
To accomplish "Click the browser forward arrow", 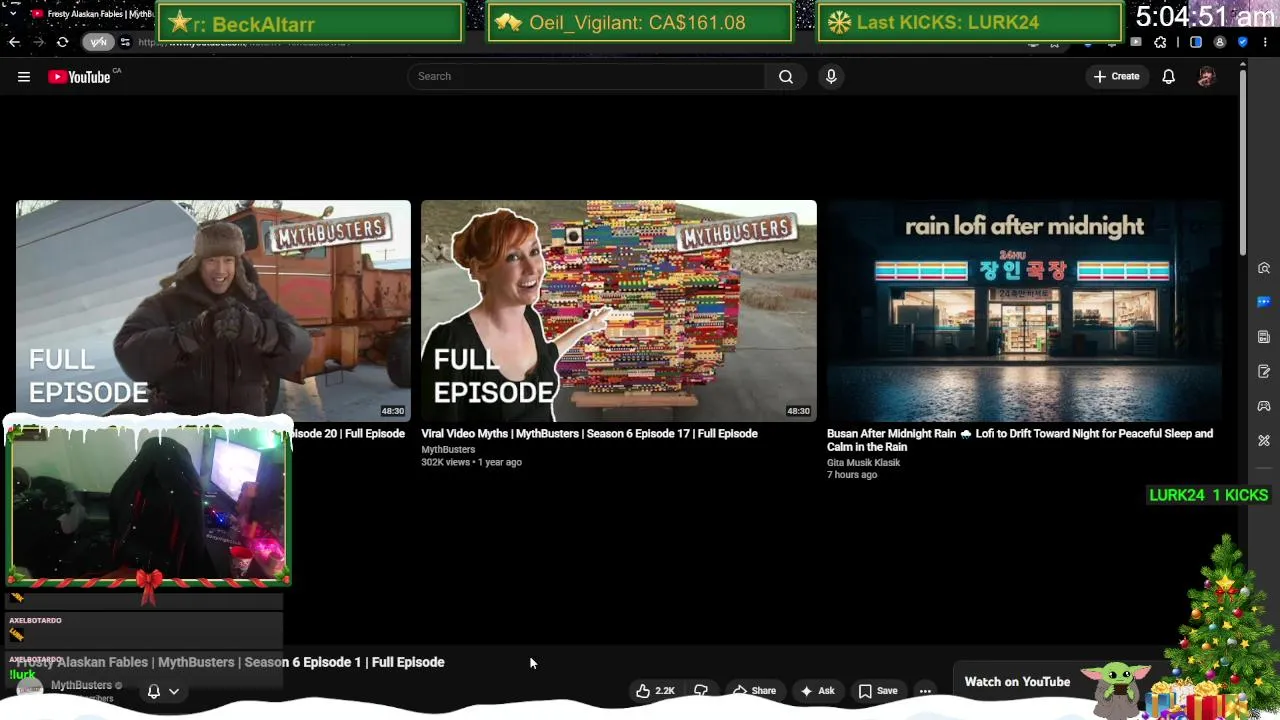I will pyautogui.click(x=38, y=42).
